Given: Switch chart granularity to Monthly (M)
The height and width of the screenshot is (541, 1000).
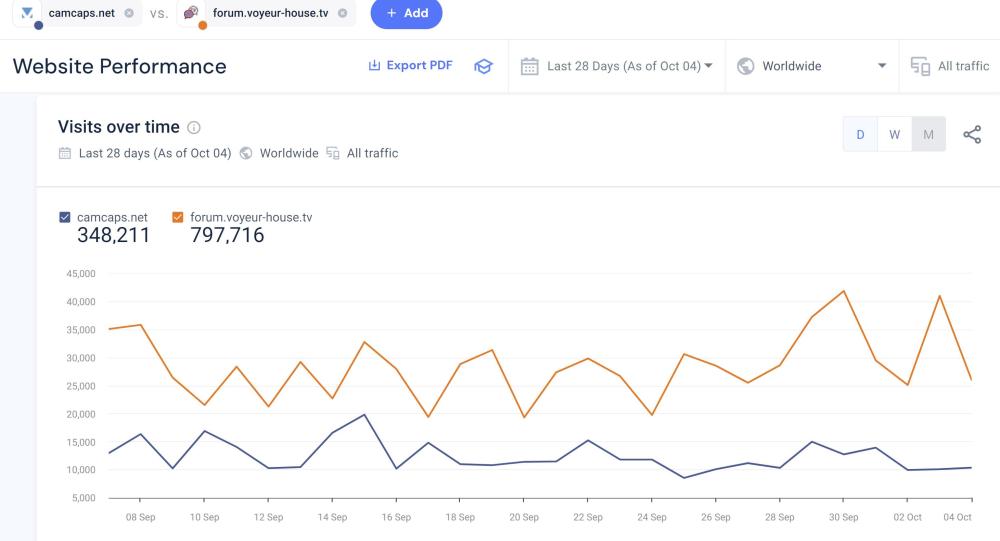Looking at the screenshot, I should tap(928, 135).
